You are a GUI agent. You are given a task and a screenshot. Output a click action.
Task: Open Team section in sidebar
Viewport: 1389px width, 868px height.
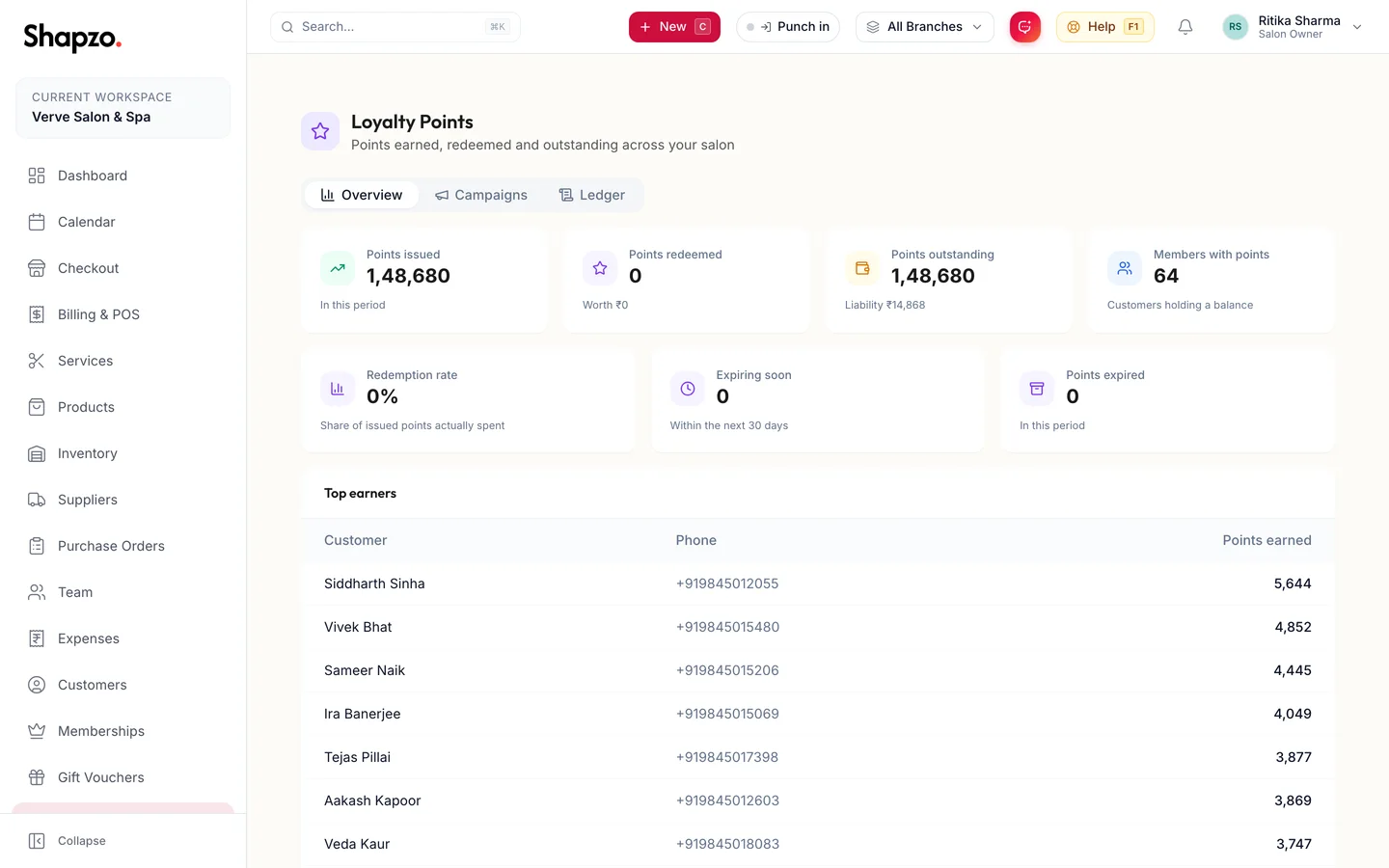(x=123, y=592)
